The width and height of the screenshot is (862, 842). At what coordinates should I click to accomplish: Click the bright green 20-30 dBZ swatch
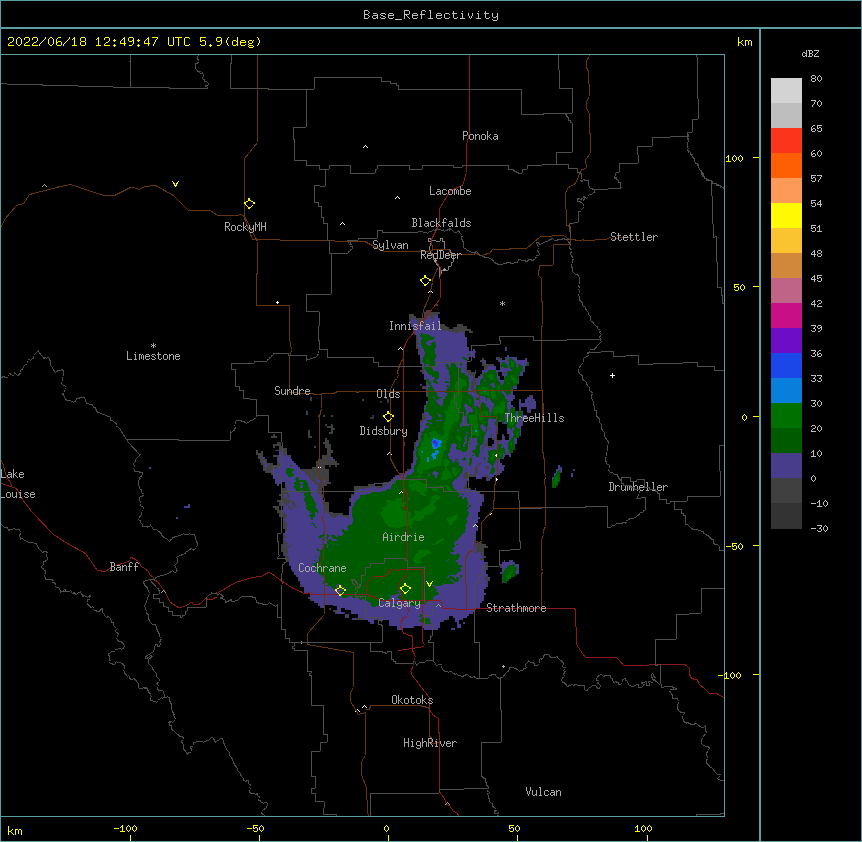click(786, 416)
